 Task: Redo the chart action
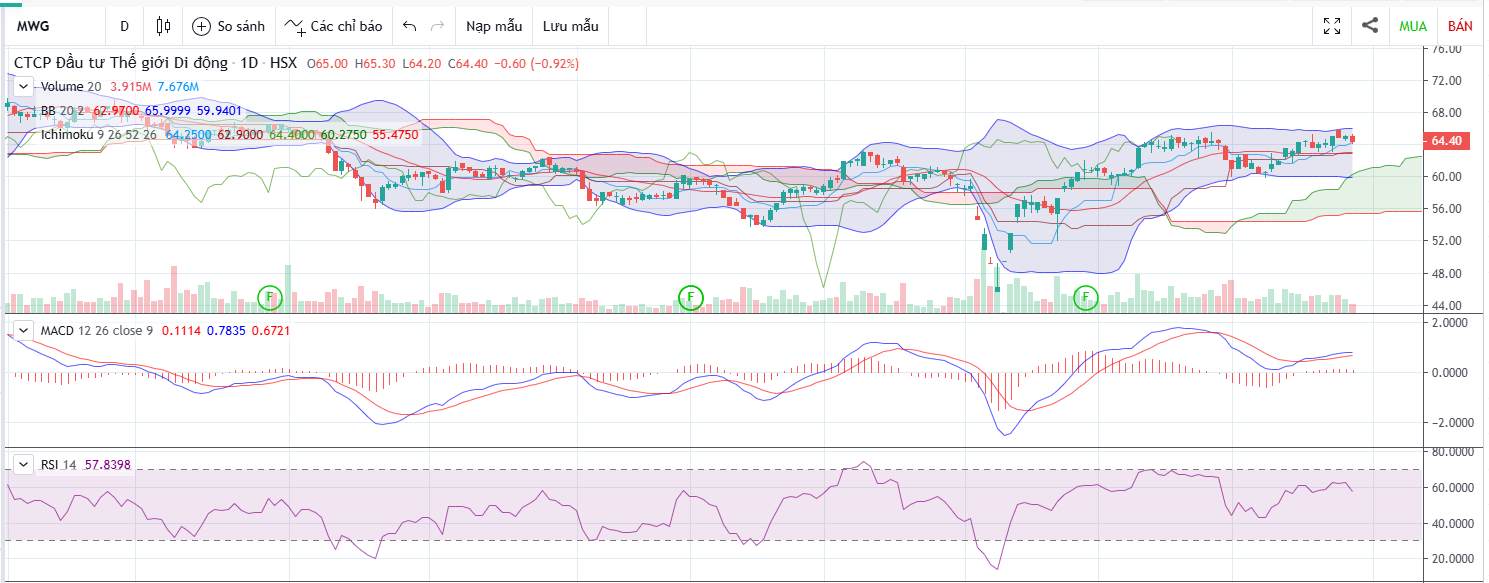point(437,26)
